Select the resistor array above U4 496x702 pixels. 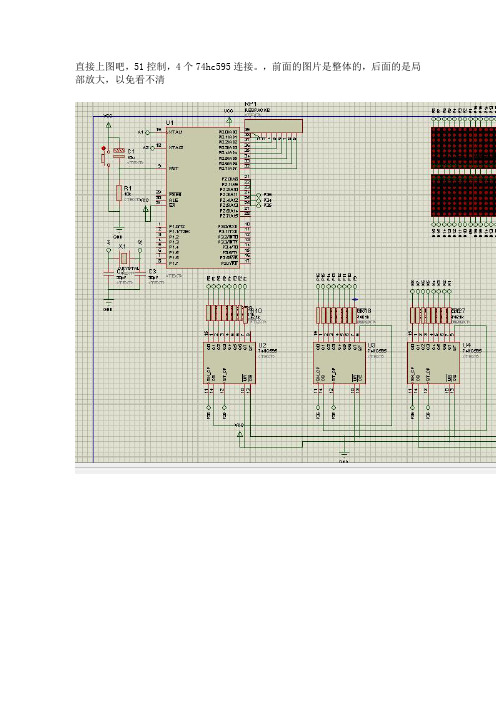pos(431,315)
